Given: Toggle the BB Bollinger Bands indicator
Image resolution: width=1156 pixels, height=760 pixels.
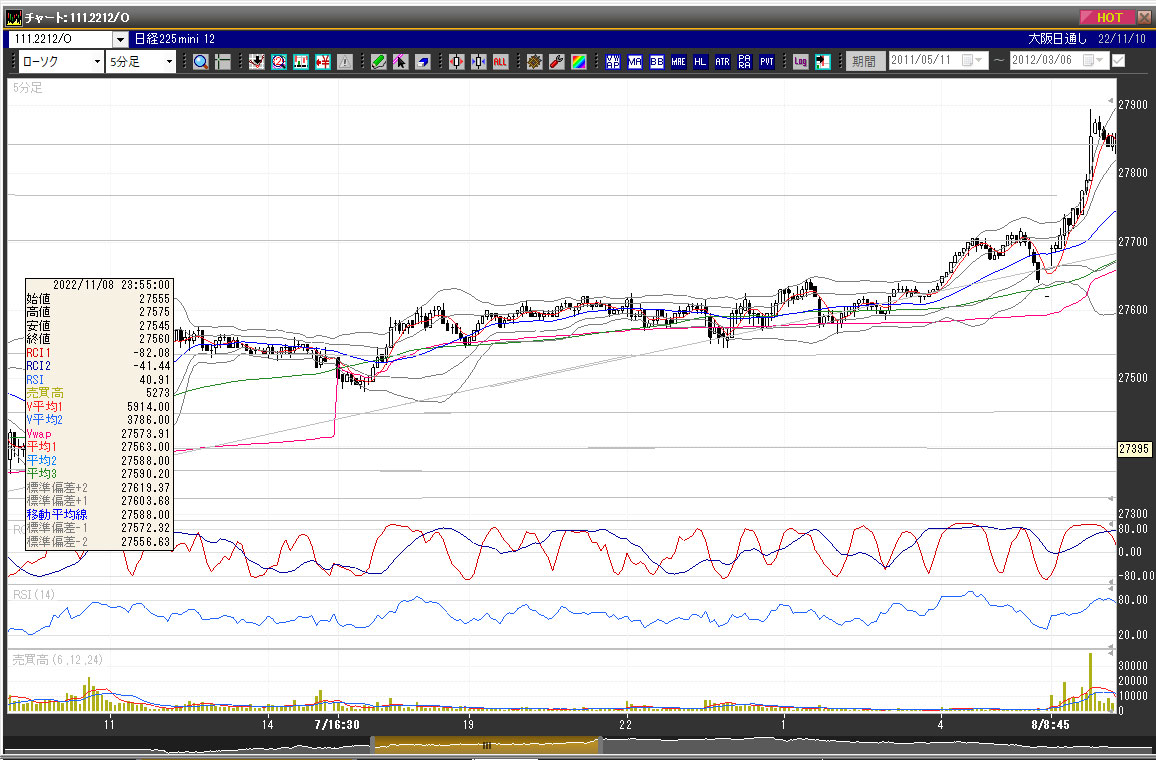Looking at the screenshot, I should (656, 62).
